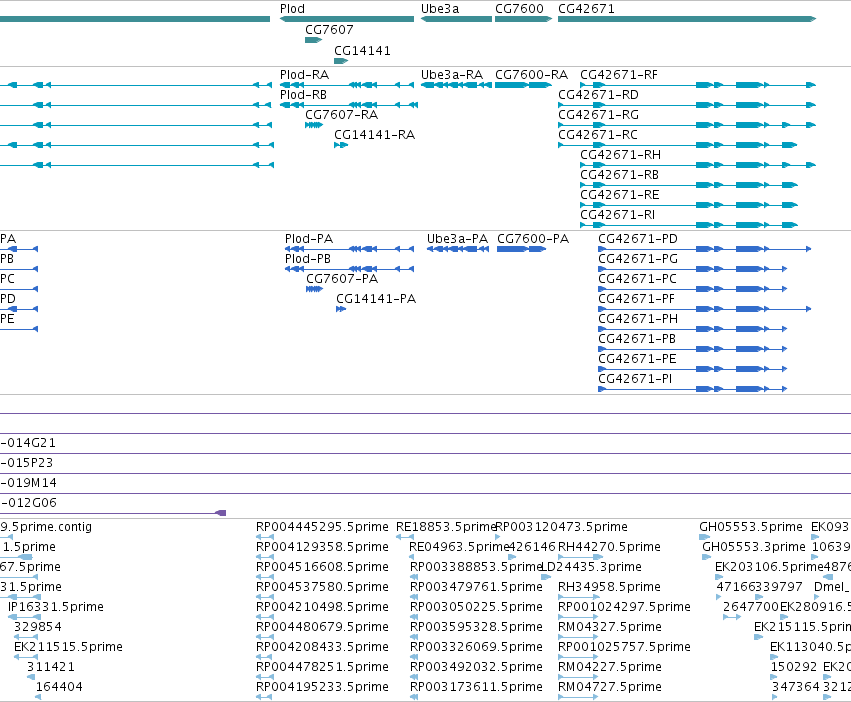851x702 pixels.
Task: Open EST RP004480679.5prime
Action: point(265,637)
